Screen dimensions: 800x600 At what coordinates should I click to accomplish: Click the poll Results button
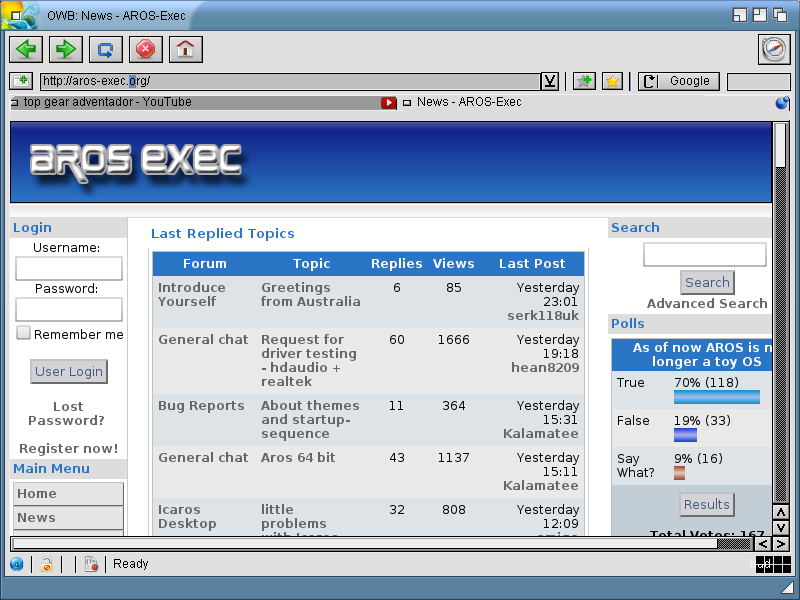[707, 505]
